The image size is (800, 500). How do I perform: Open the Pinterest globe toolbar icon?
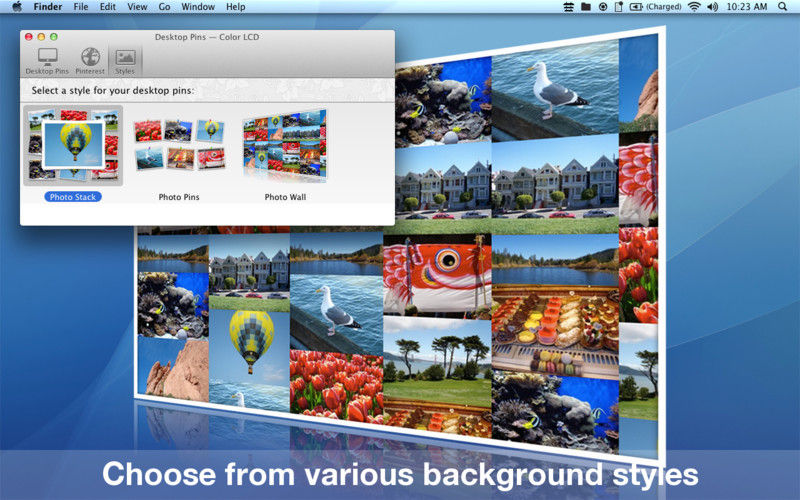coord(90,61)
